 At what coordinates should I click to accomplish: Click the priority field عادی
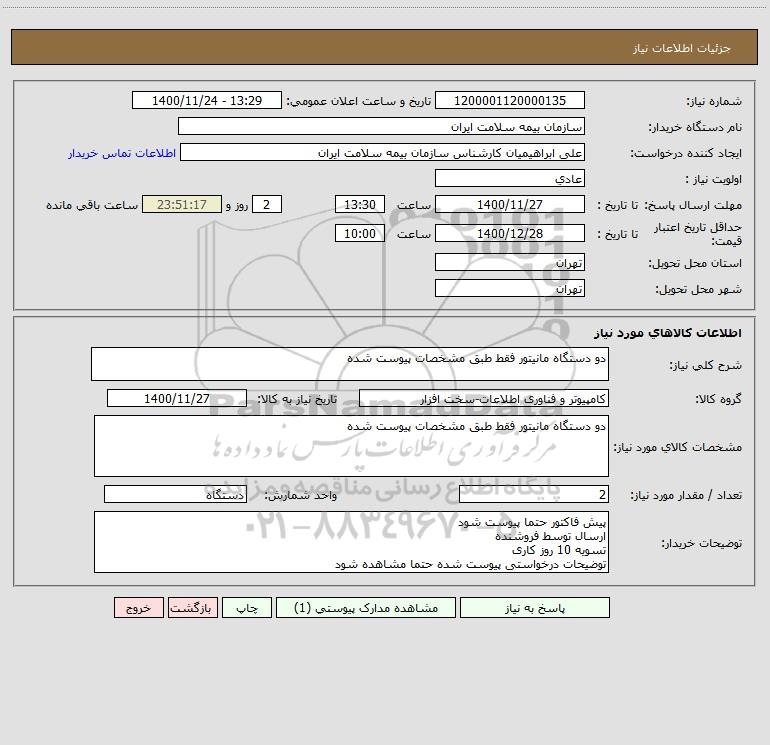pos(510,178)
